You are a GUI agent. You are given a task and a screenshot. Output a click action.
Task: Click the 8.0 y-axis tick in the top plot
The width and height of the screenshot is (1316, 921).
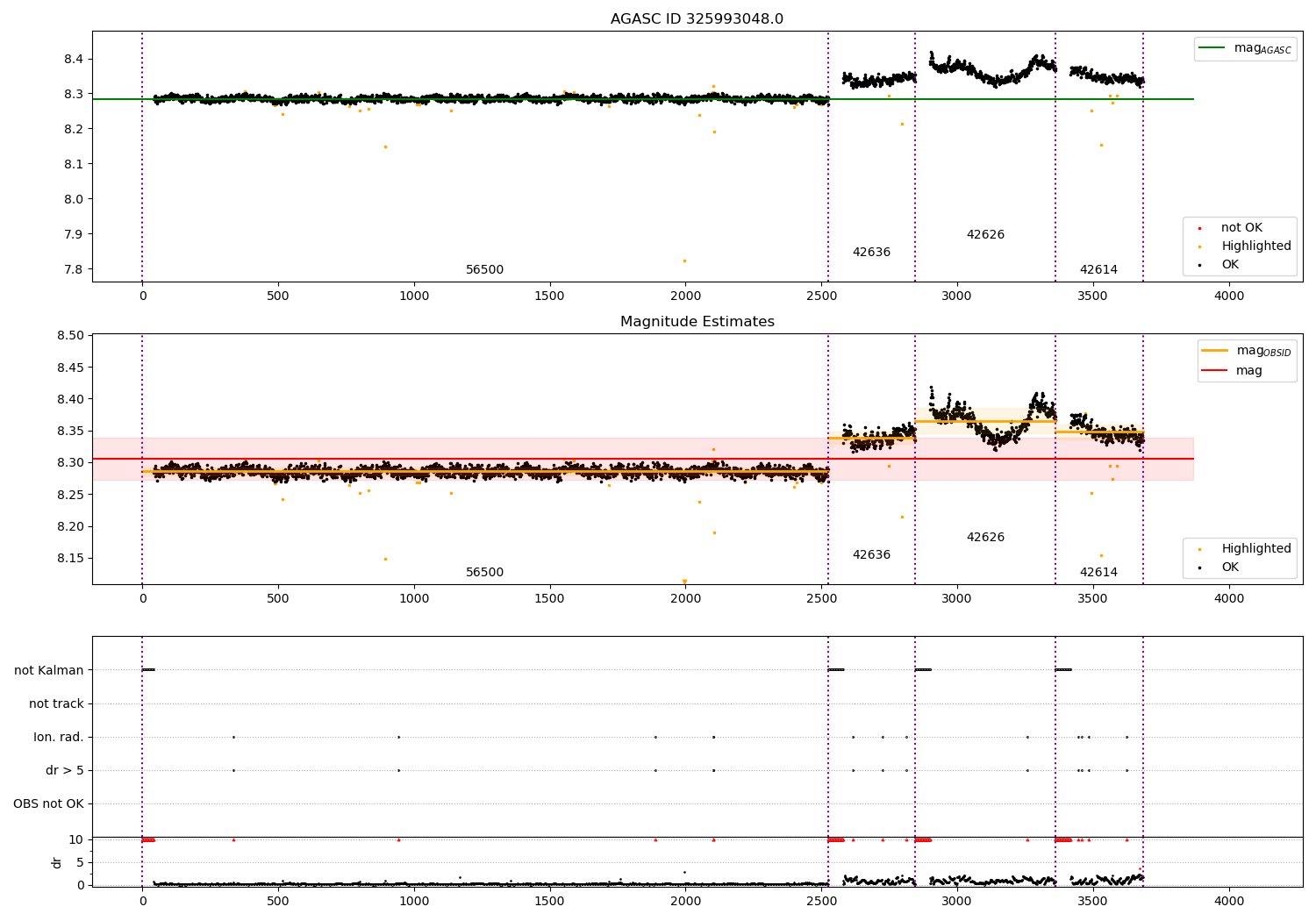point(74,200)
